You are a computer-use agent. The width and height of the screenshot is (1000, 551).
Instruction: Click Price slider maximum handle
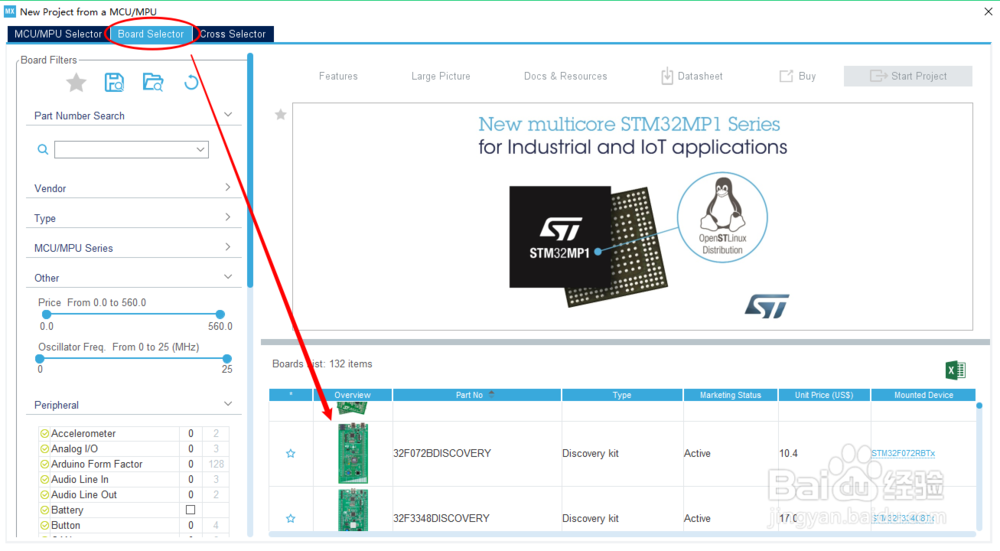click(x=220, y=314)
